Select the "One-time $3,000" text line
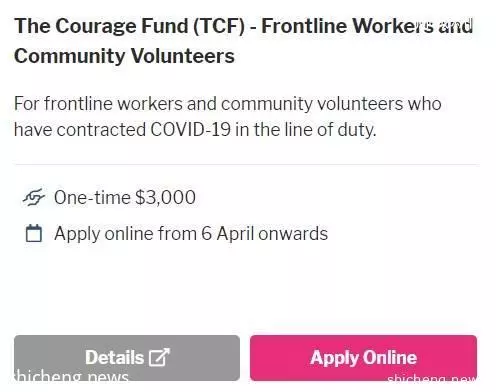Screen dimensions: 496x392 pyautogui.click(x=125, y=197)
